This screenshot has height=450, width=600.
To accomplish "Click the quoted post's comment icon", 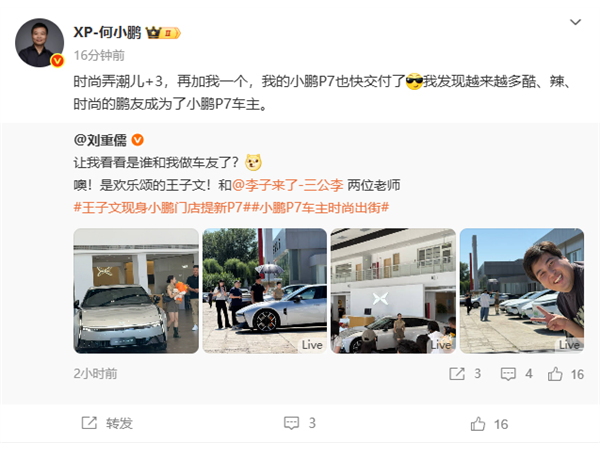I will coord(508,374).
